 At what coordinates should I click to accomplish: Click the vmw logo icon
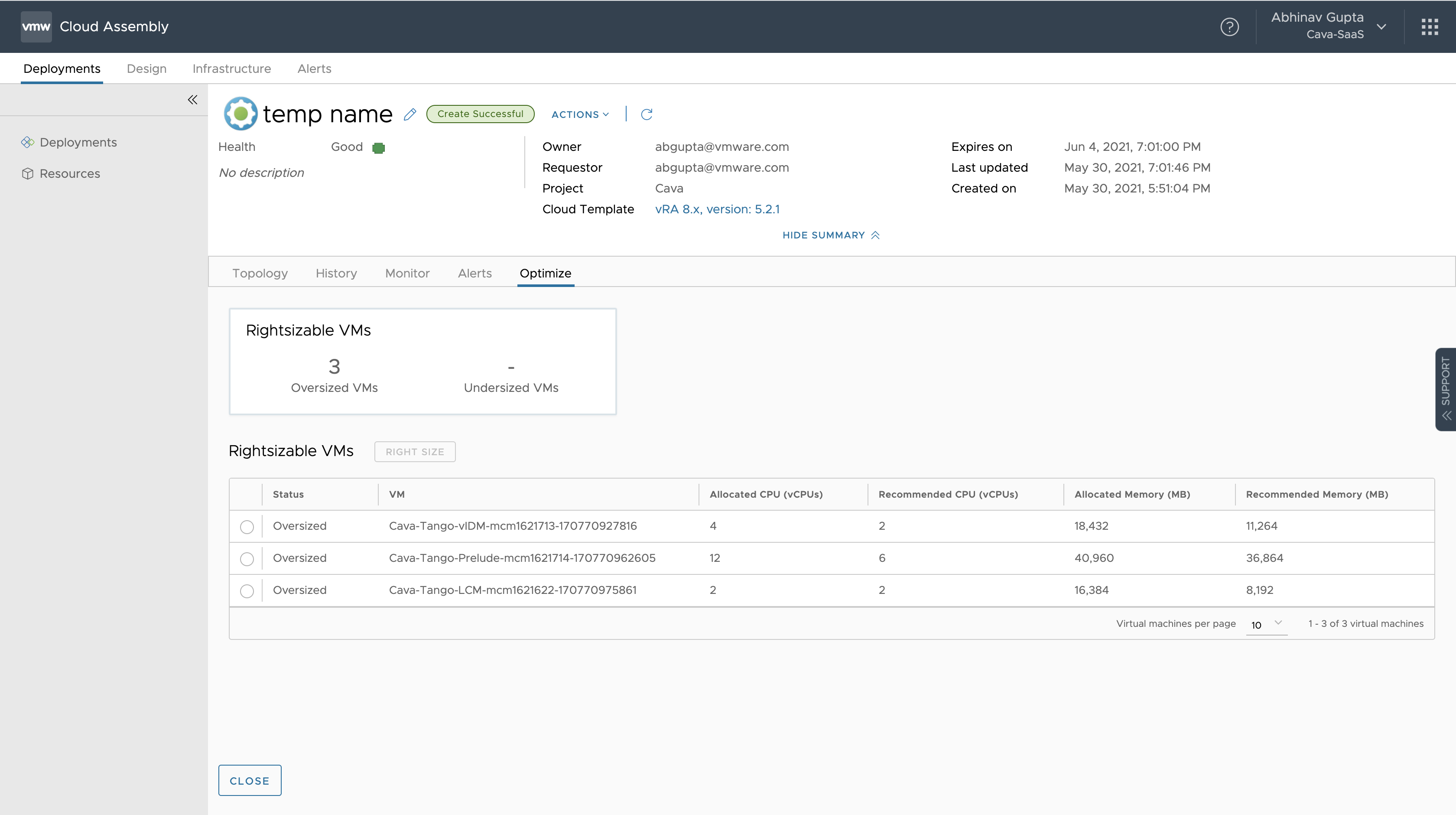point(36,26)
